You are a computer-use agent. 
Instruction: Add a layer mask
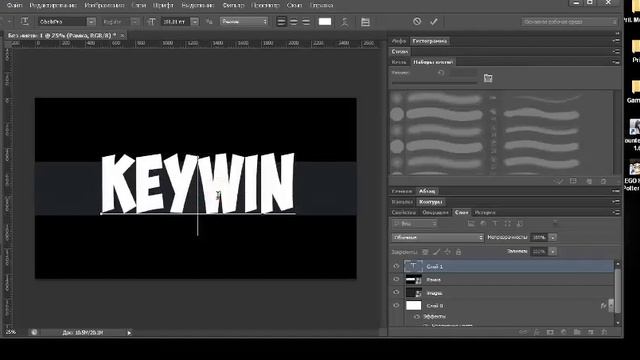click(x=550, y=332)
